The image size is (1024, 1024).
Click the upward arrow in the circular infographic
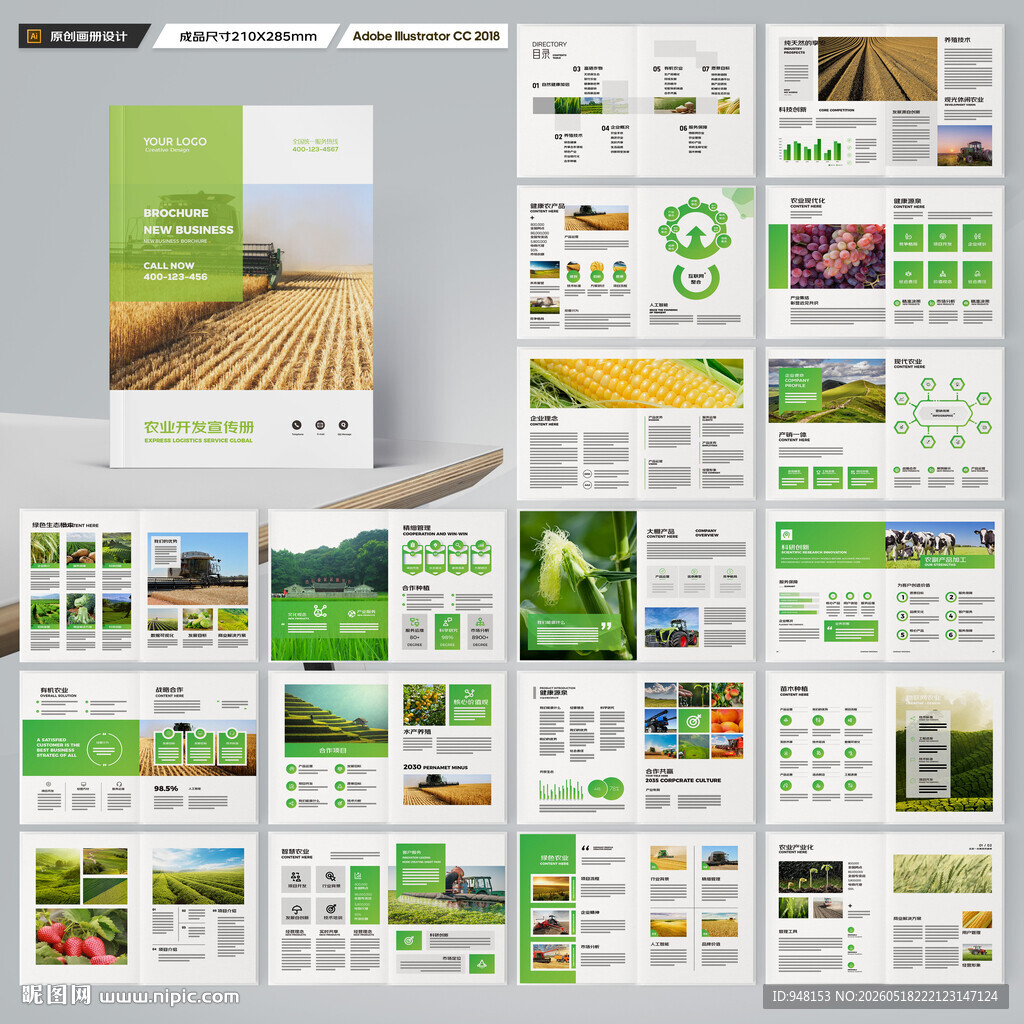click(696, 237)
